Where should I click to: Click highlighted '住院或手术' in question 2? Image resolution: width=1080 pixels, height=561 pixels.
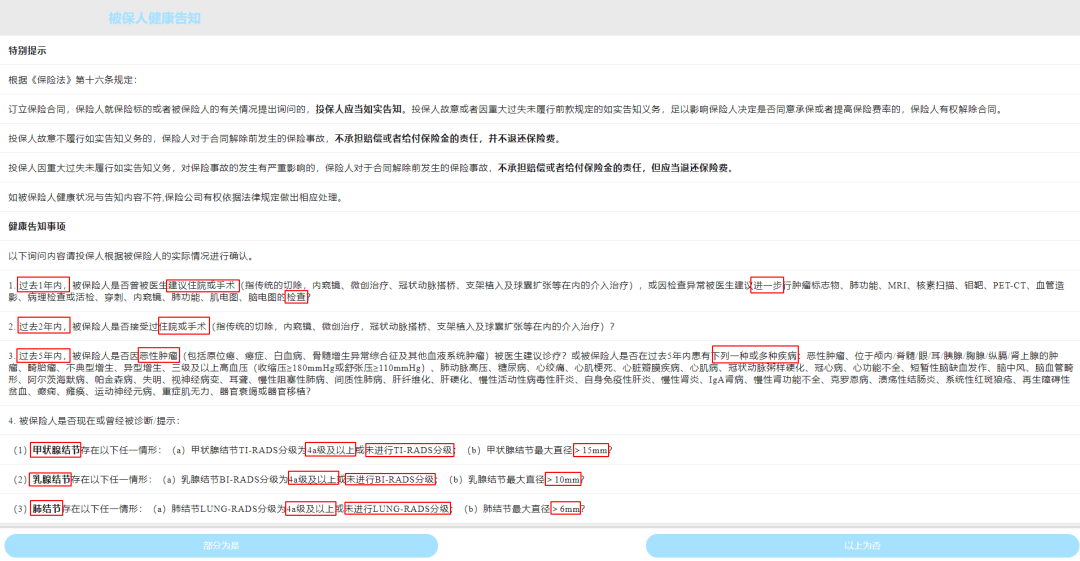click(x=183, y=326)
